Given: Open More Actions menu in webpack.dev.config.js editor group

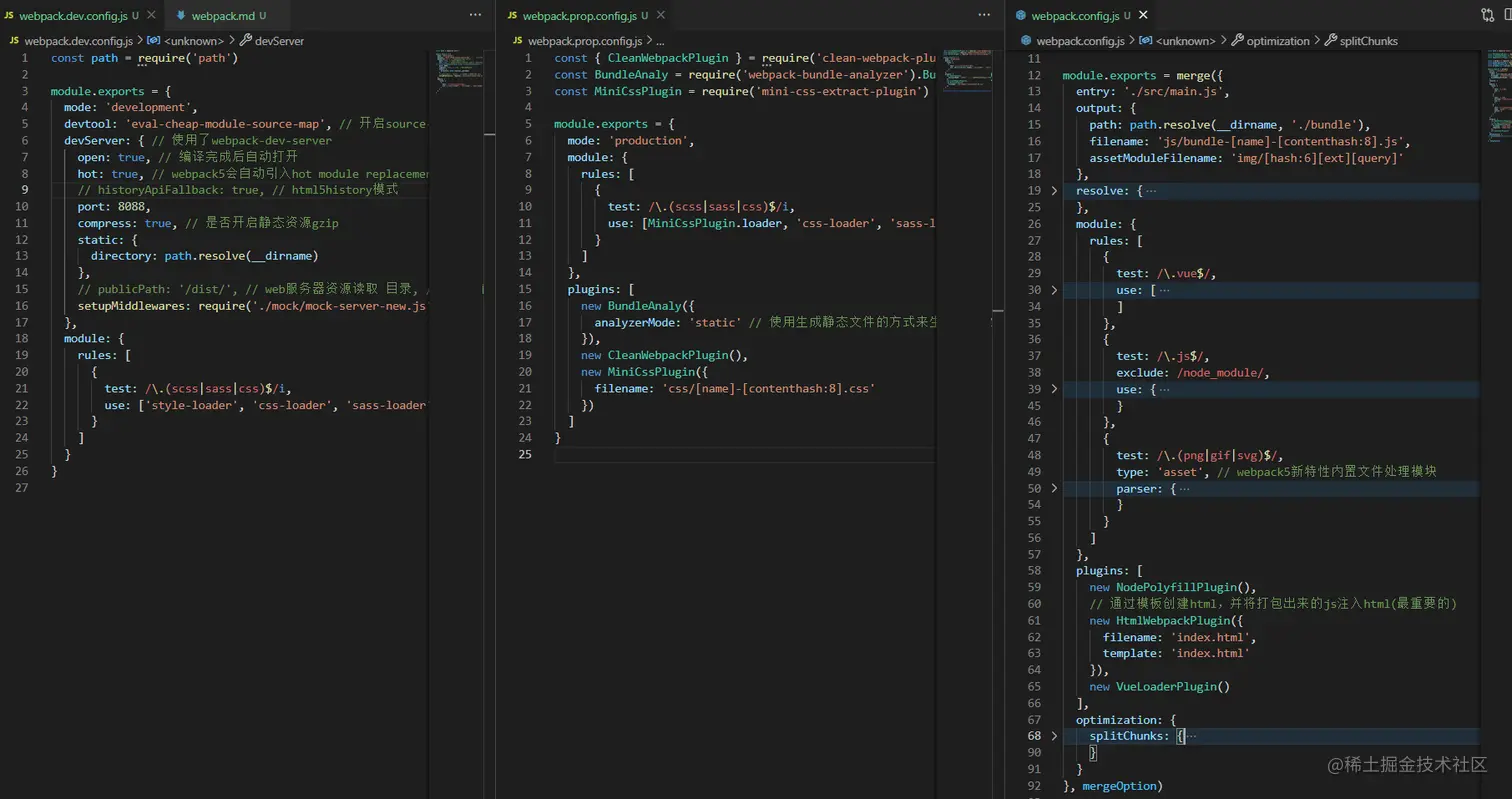Looking at the screenshot, I should (x=475, y=16).
